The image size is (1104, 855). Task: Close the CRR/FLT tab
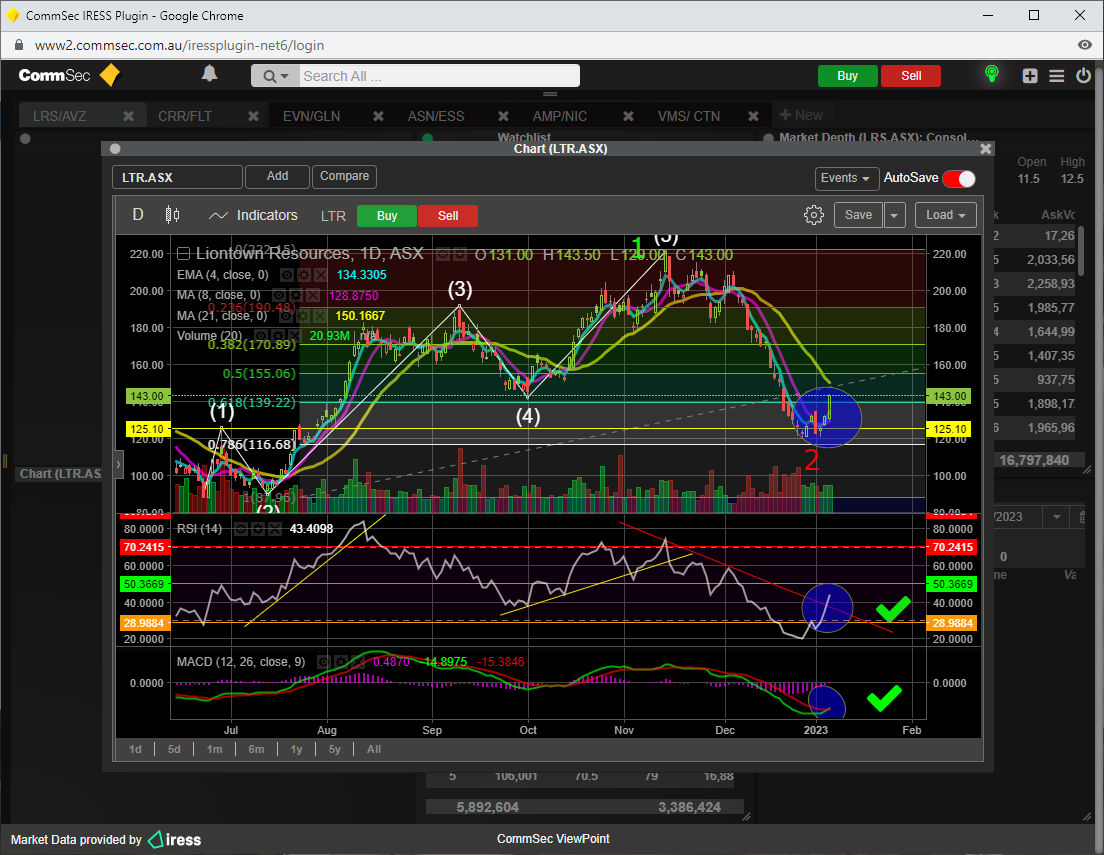[253, 116]
